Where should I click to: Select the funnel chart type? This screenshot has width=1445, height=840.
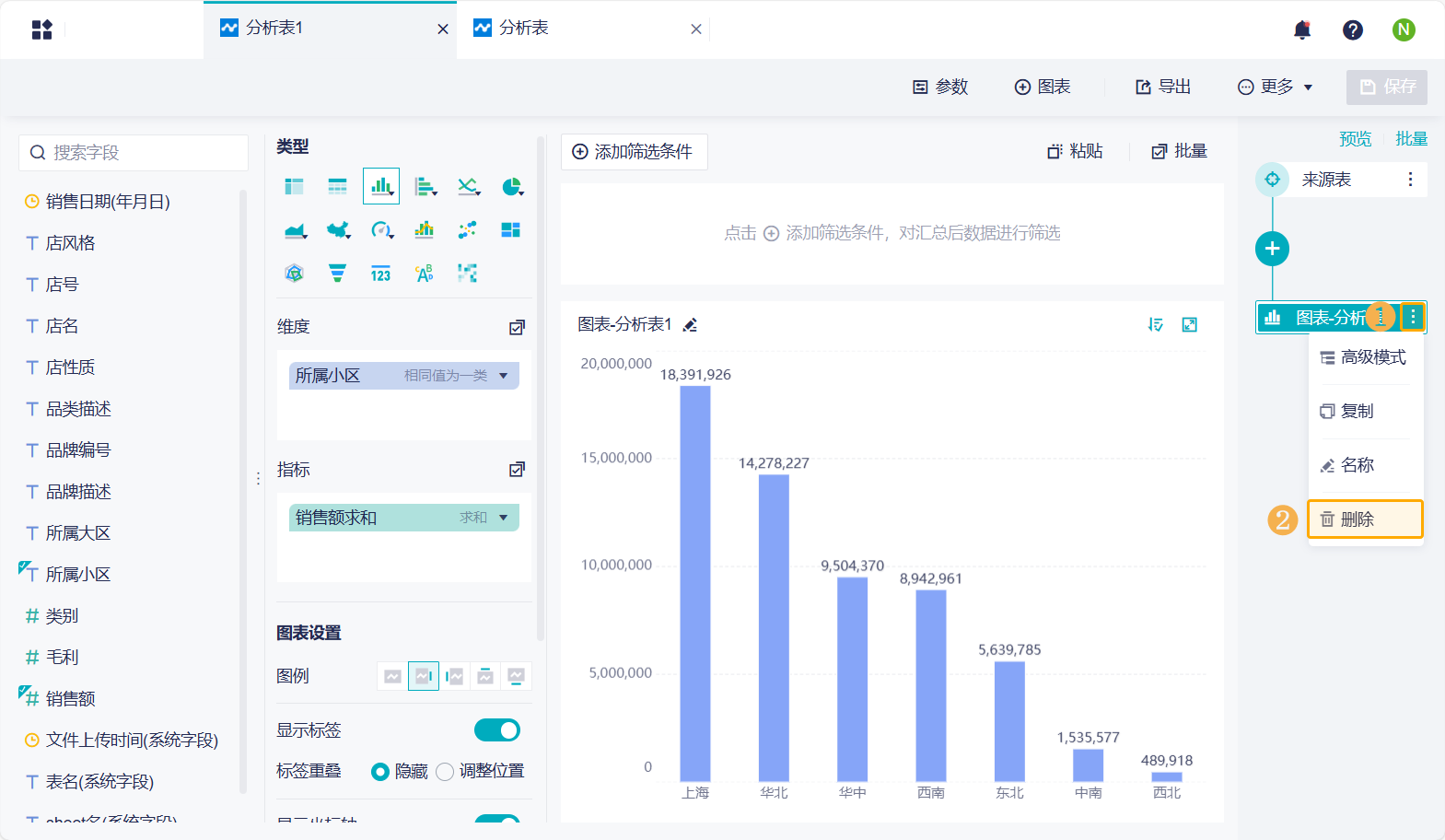[338, 274]
